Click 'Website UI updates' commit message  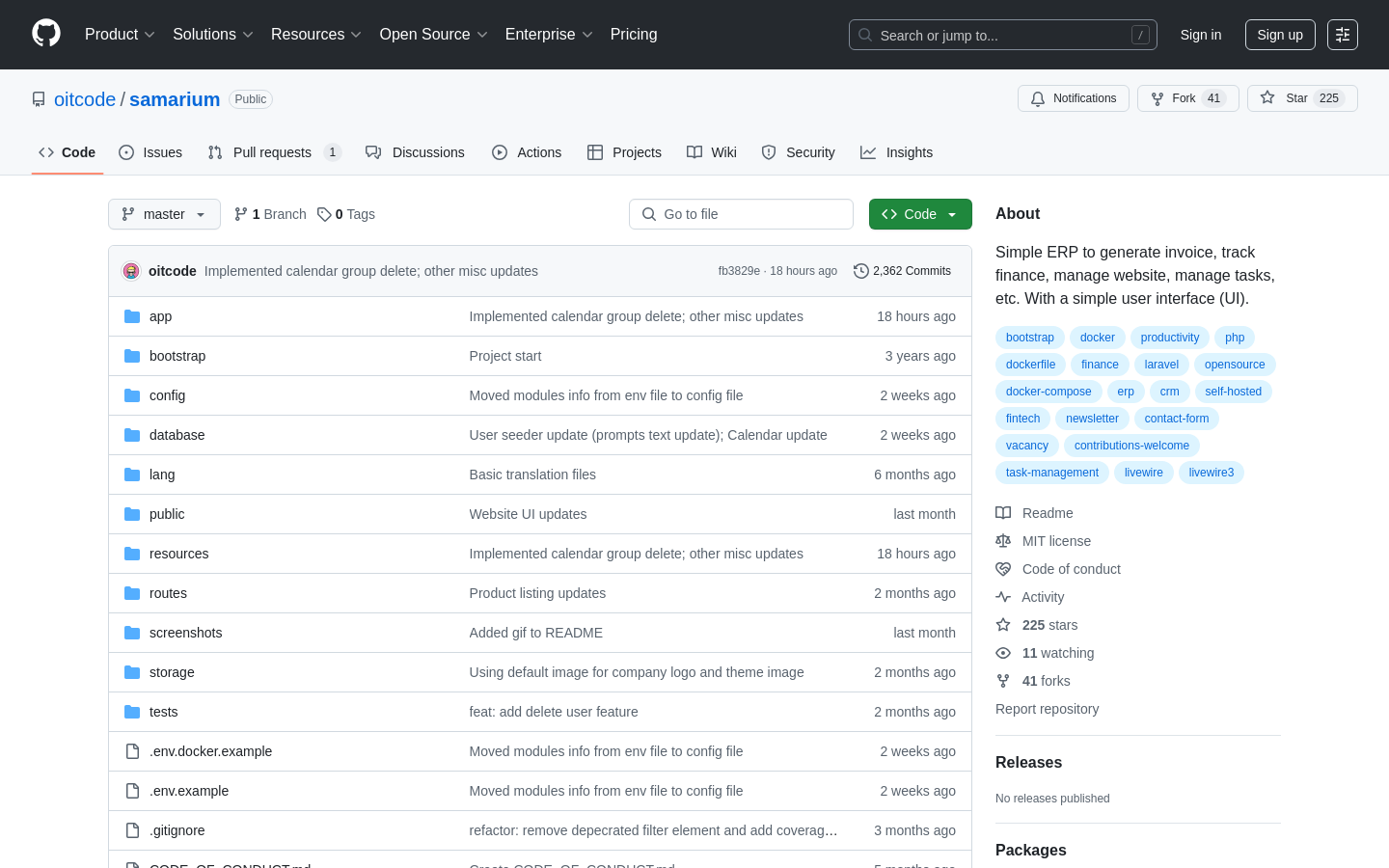[x=528, y=514]
